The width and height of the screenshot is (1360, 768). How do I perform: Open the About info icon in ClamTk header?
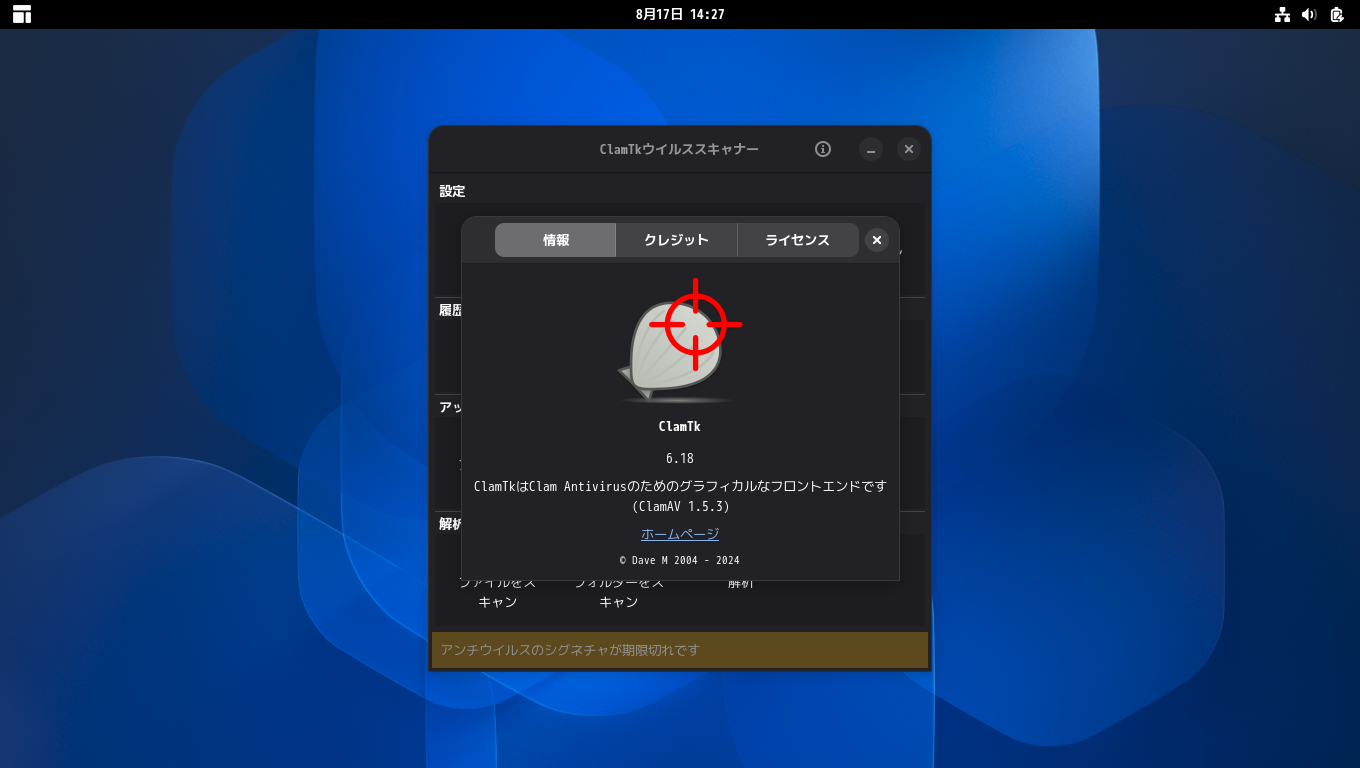(823, 149)
